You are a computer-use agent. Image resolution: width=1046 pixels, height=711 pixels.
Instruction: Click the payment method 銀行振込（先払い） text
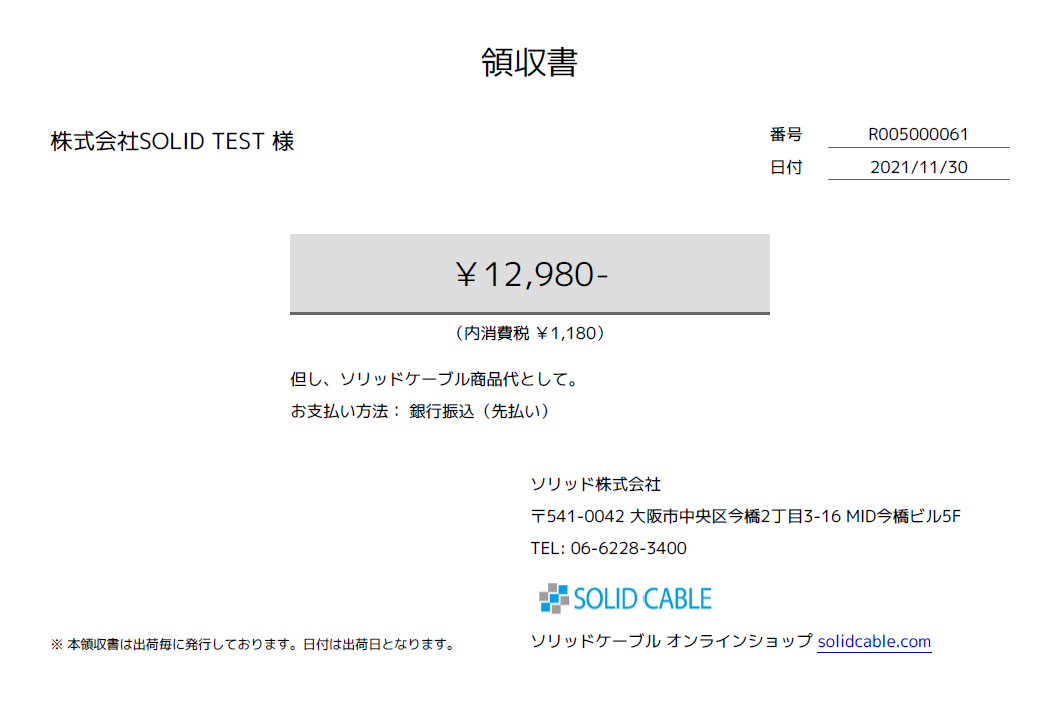click(480, 411)
